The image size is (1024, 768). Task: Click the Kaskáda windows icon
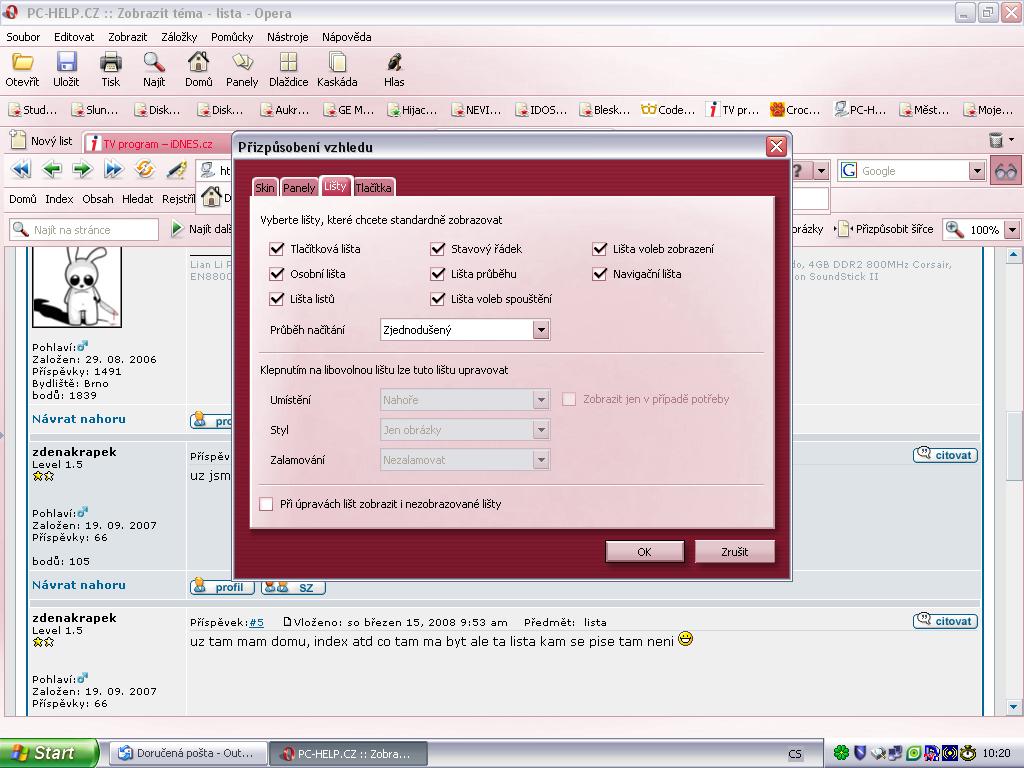pos(337,63)
